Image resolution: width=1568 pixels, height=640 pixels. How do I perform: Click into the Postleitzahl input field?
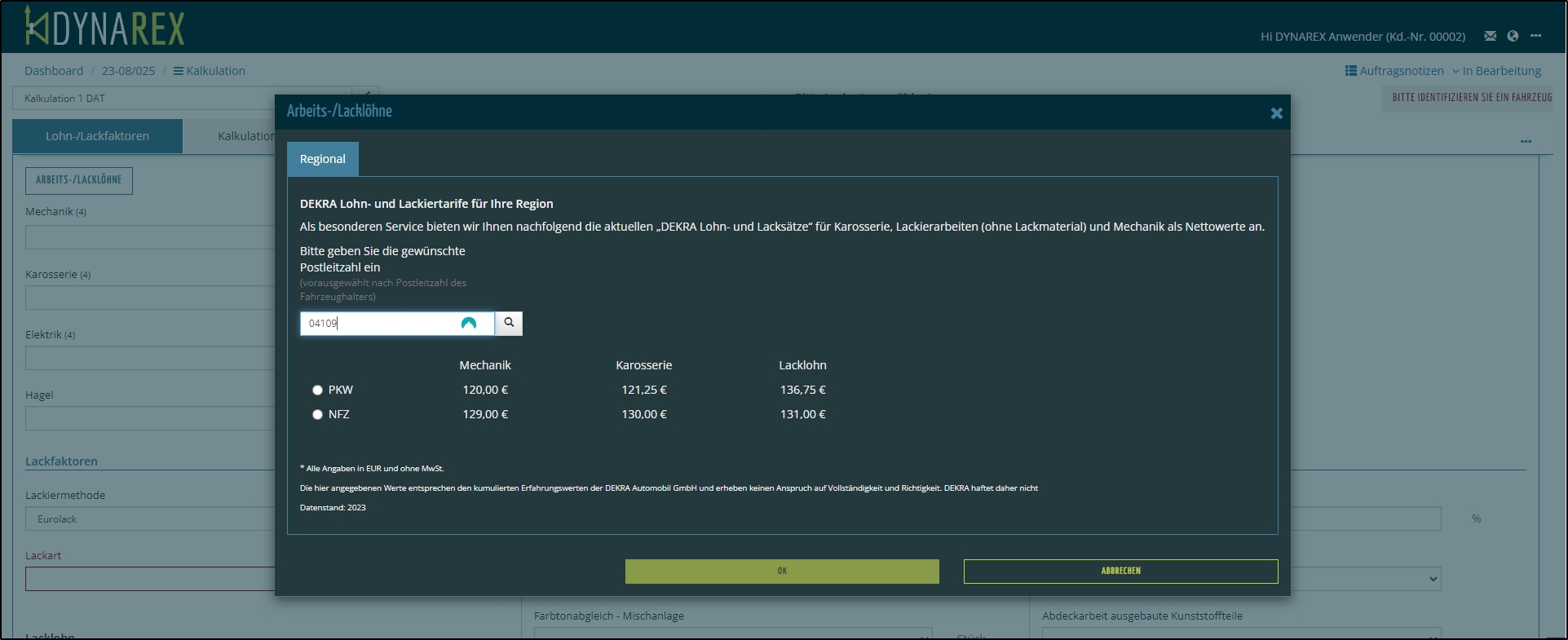click(379, 323)
